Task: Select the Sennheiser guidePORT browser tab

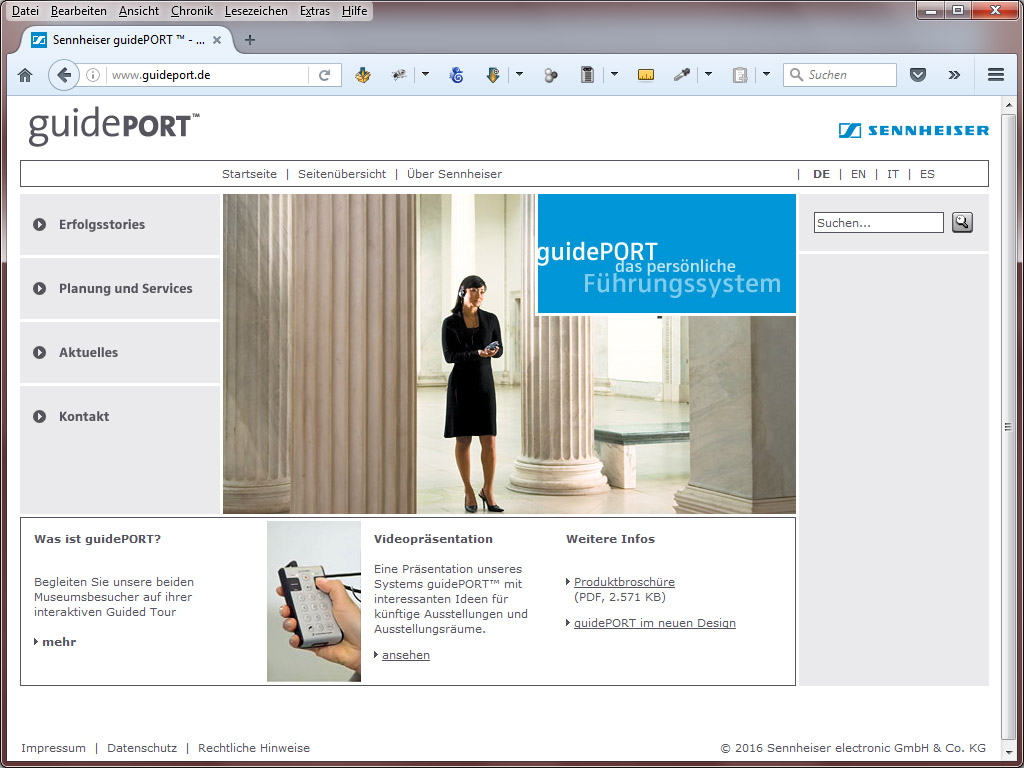Action: (127, 40)
